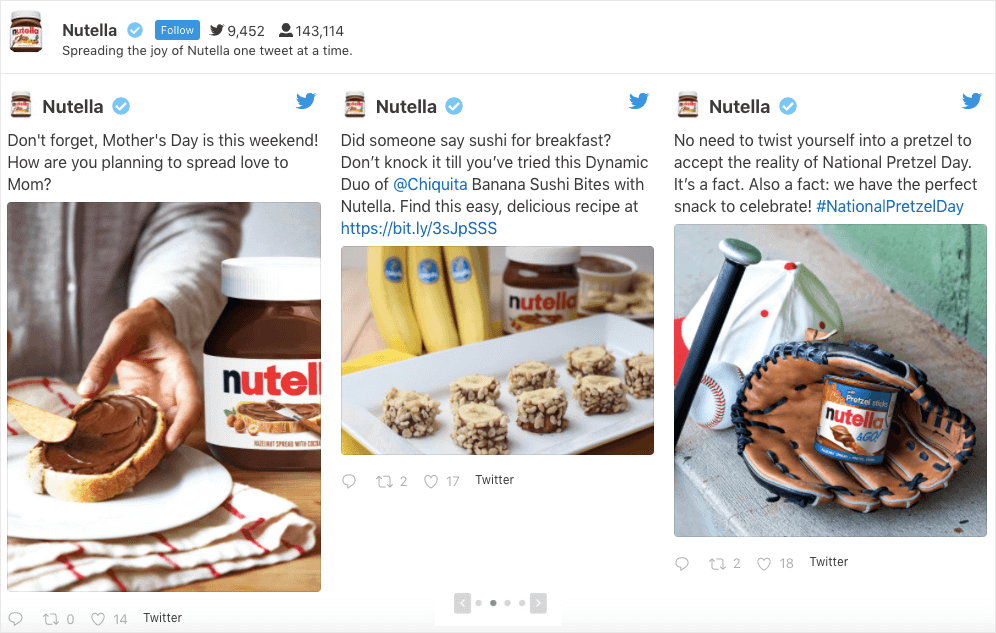Go to the next carousel slide arrow
Viewport: 996px width, 633px height.
(538, 603)
